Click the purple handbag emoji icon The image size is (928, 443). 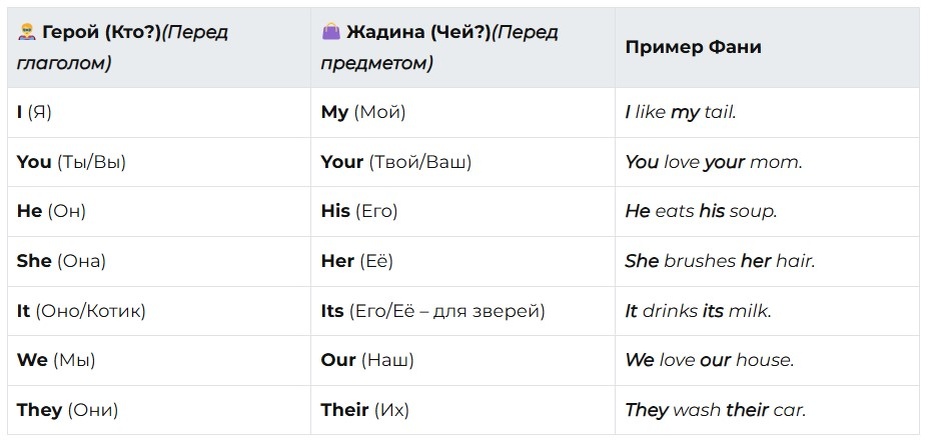click(331, 32)
